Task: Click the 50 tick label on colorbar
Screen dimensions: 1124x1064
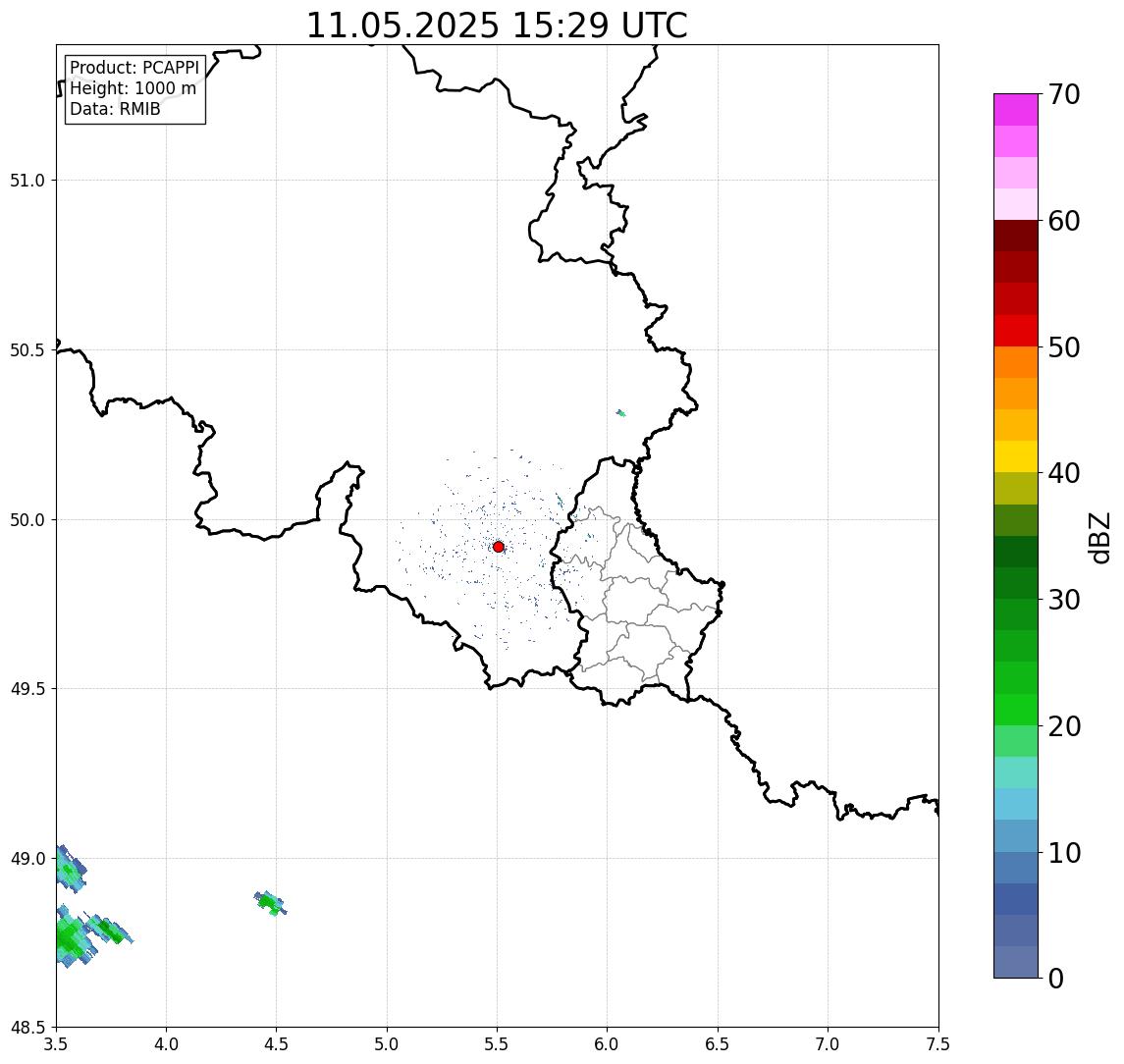Action: (x=1063, y=347)
